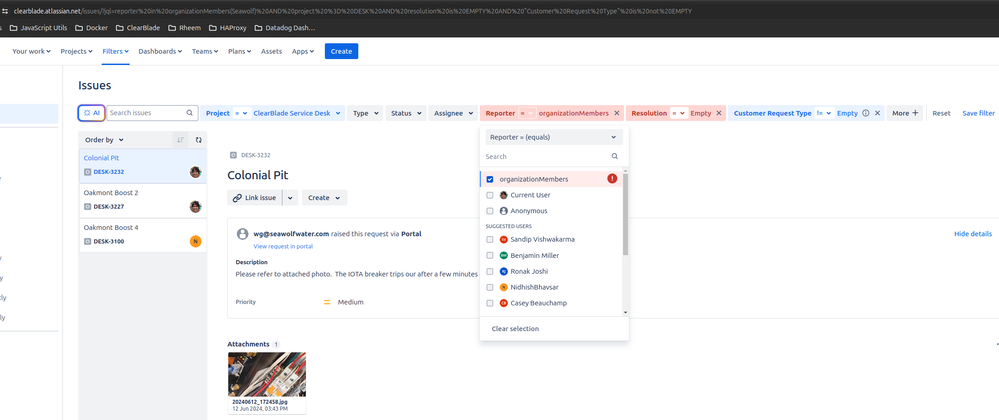999x420 pixels.
Task: Click Benjamin Miller's avatar icon
Action: click(503, 256)
